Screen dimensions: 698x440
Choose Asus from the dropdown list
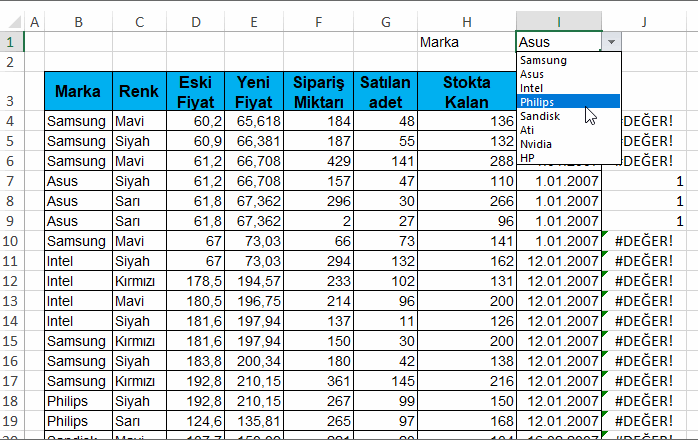coord(568,74)
